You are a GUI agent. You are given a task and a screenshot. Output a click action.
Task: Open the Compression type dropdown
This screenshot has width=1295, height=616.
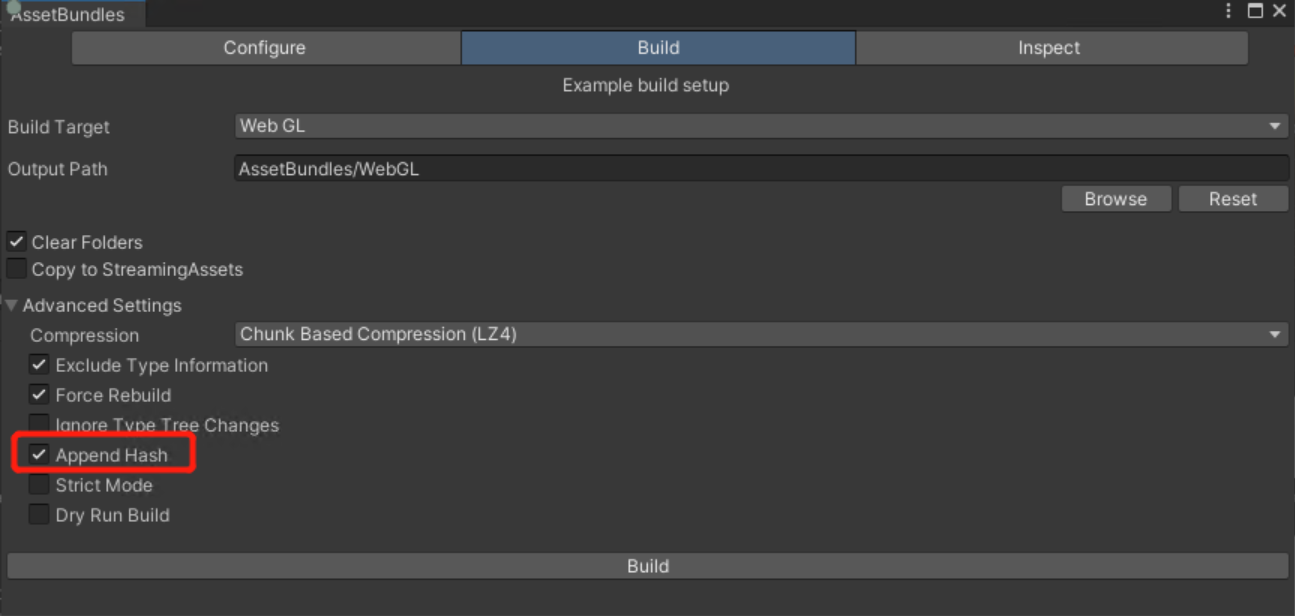(760, 335)
